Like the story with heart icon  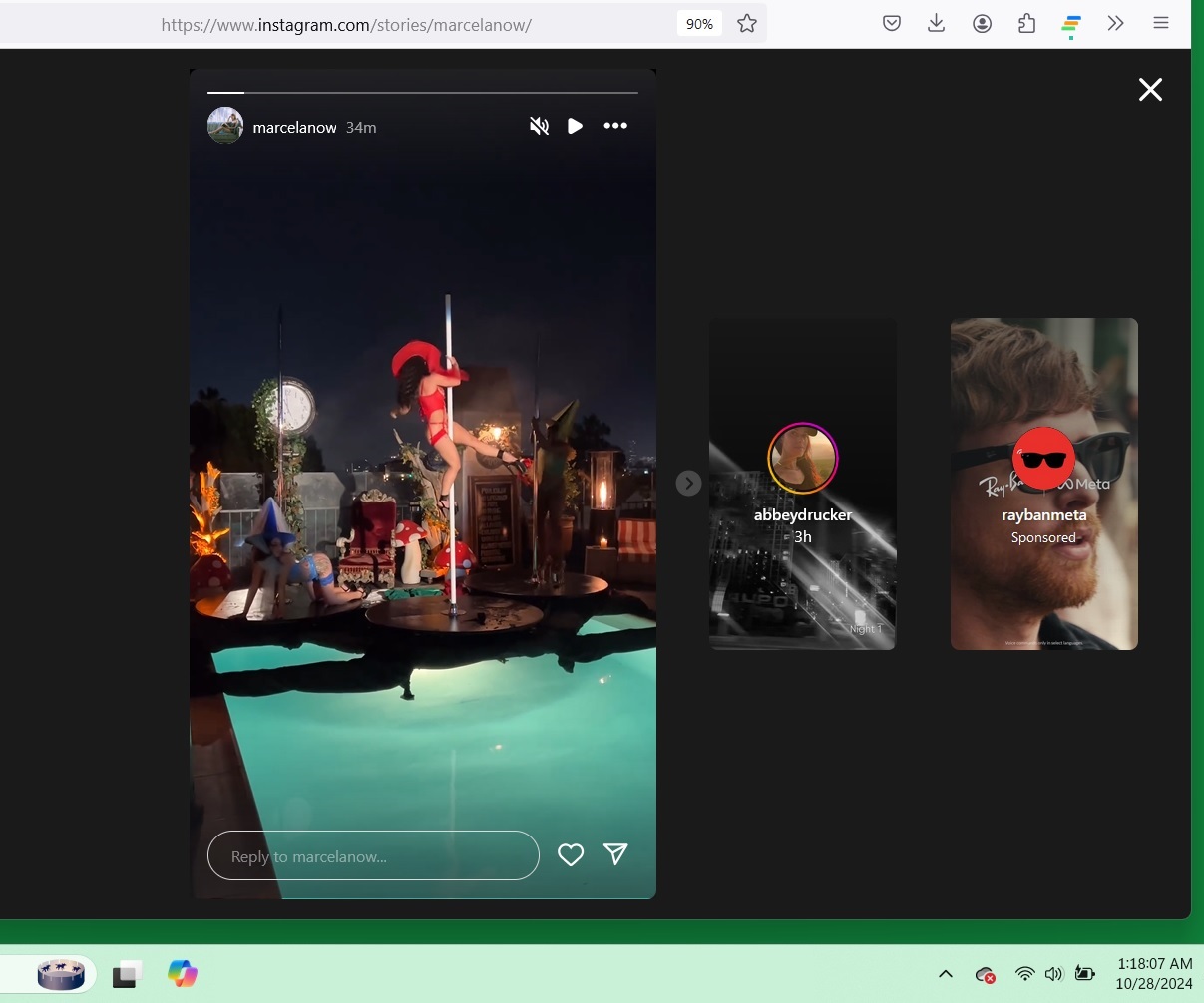click(x=571, y=854)
